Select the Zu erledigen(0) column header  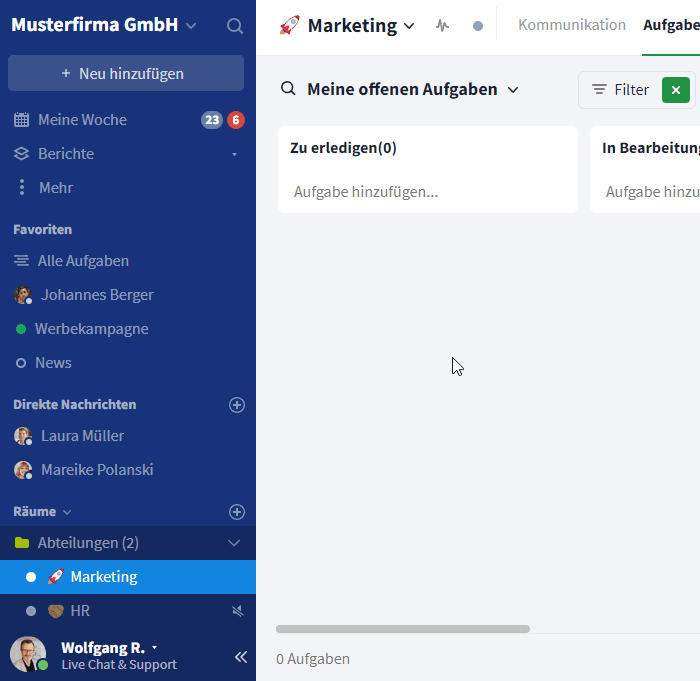343,148
